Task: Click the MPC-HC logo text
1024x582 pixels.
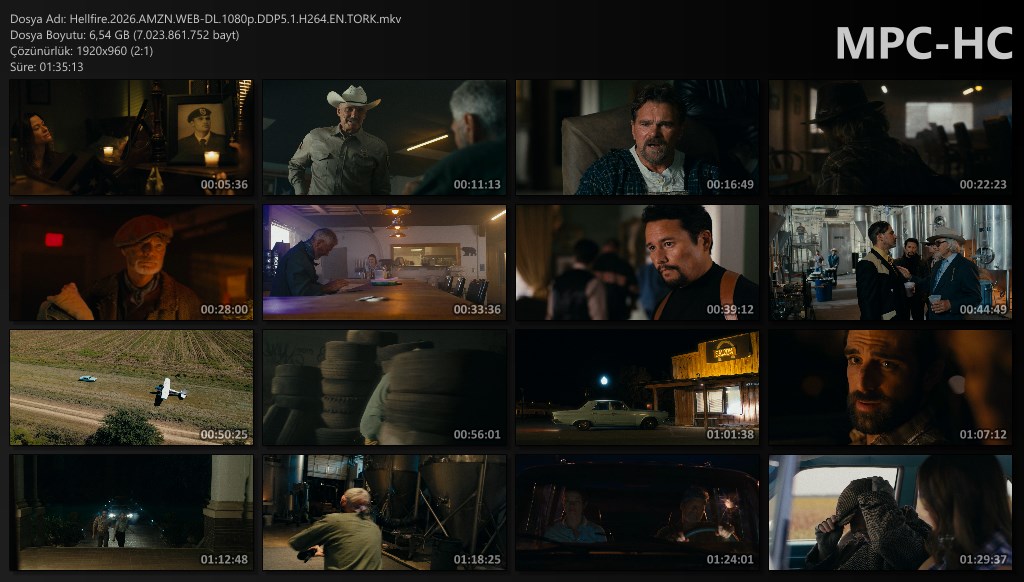Action: [923, 43]
